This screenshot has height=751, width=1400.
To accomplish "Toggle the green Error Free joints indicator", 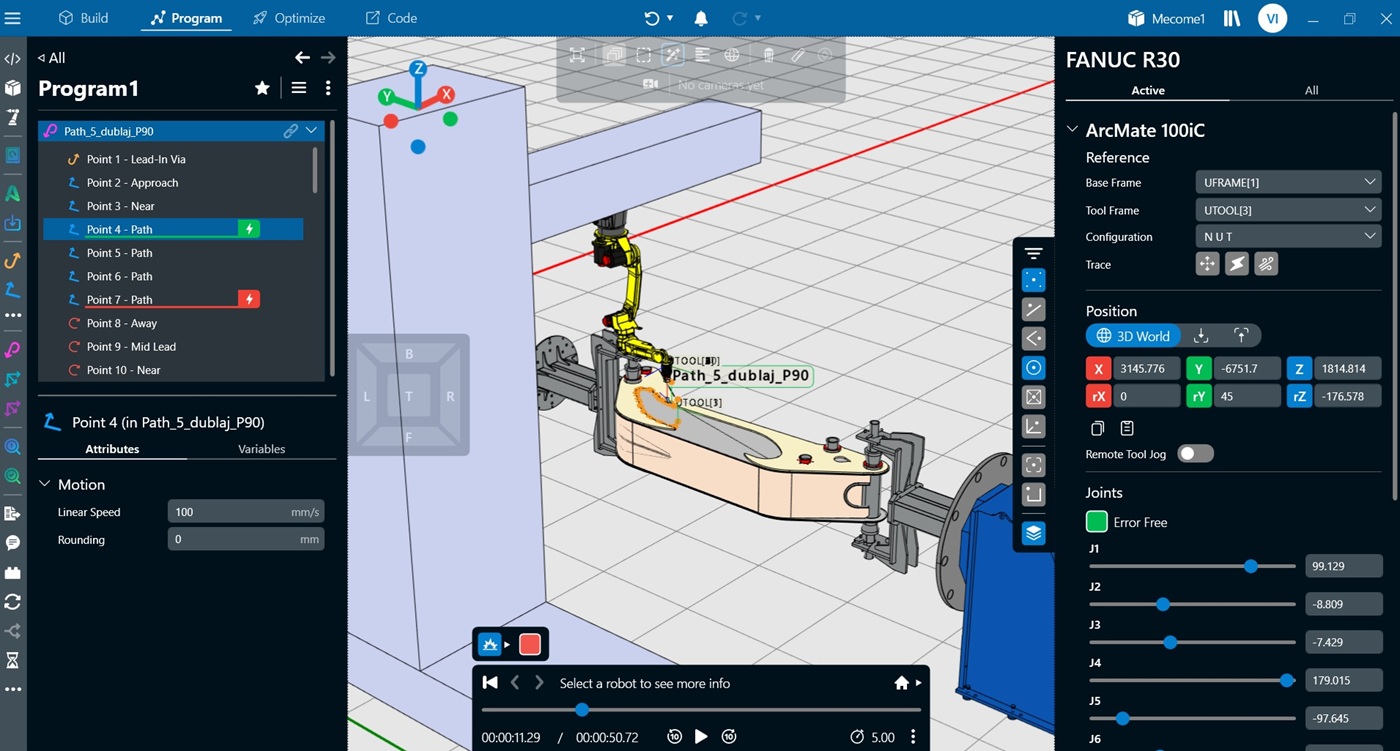I will [x=1097, y=522].
